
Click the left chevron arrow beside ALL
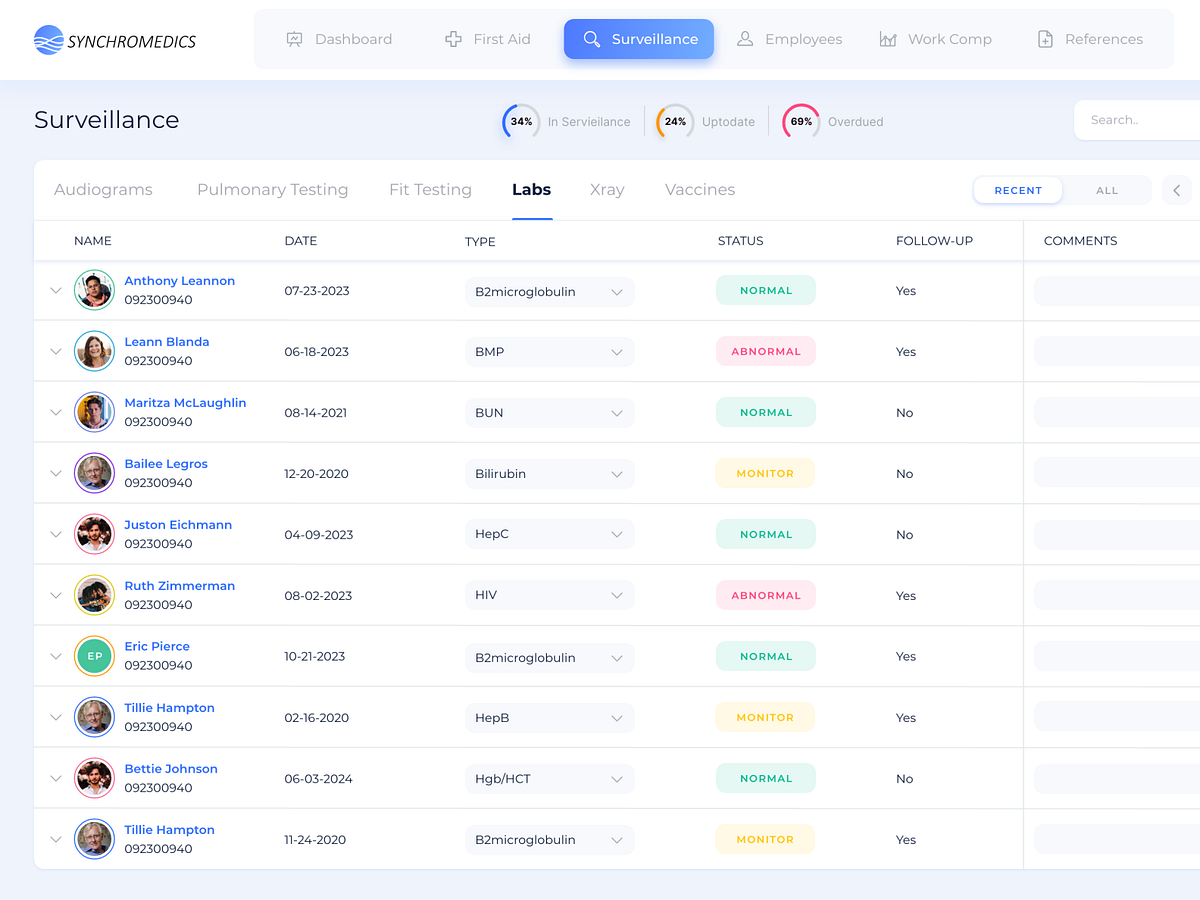click(x=1176, y=190)
